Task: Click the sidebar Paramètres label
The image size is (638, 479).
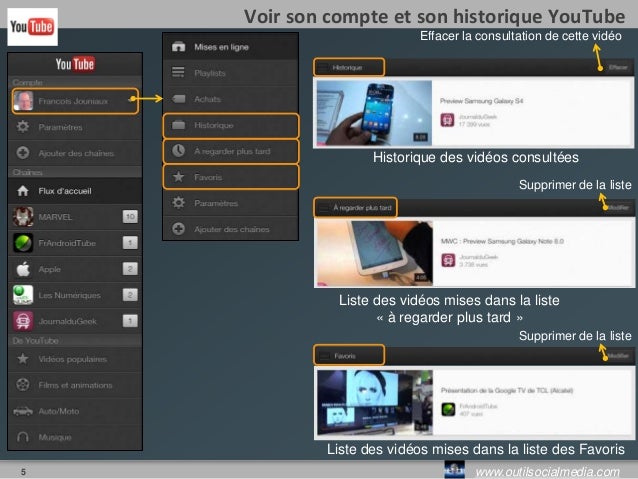Action: [x=60, y=127]
